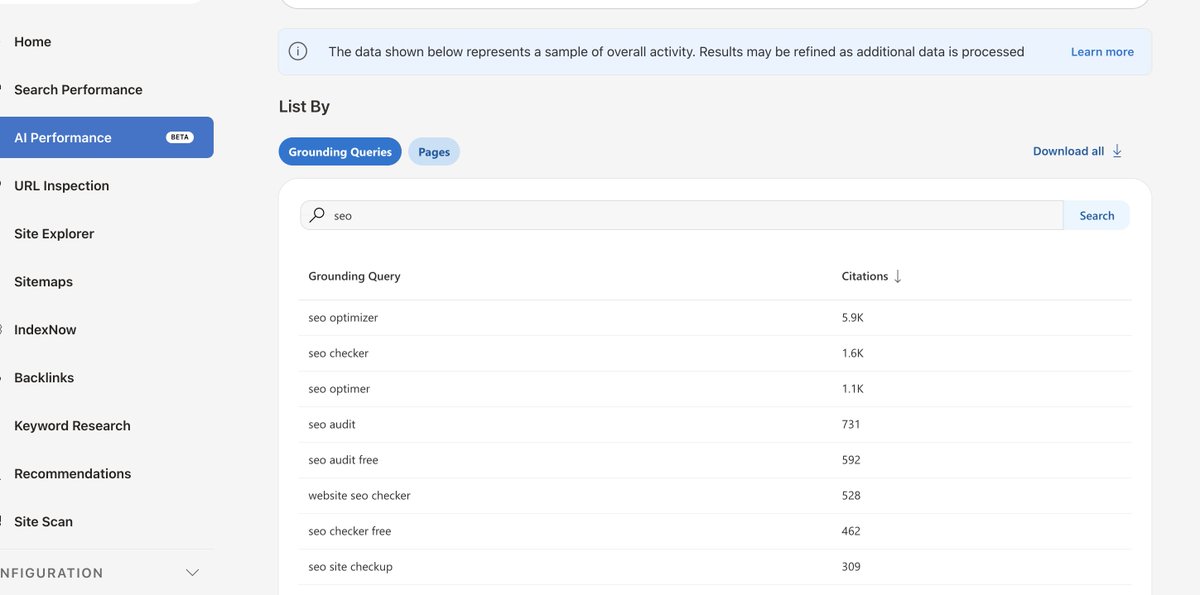Toggle the Citations sort order
Screen dimensions: 1200x595
(x=897, y=276)
